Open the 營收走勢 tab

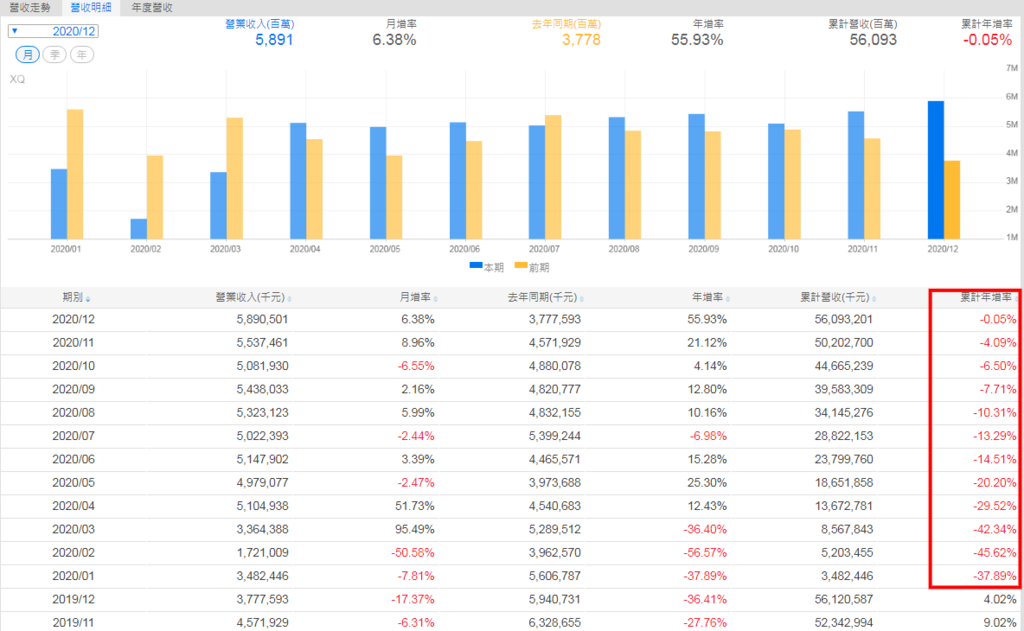(x=30, y=7)
